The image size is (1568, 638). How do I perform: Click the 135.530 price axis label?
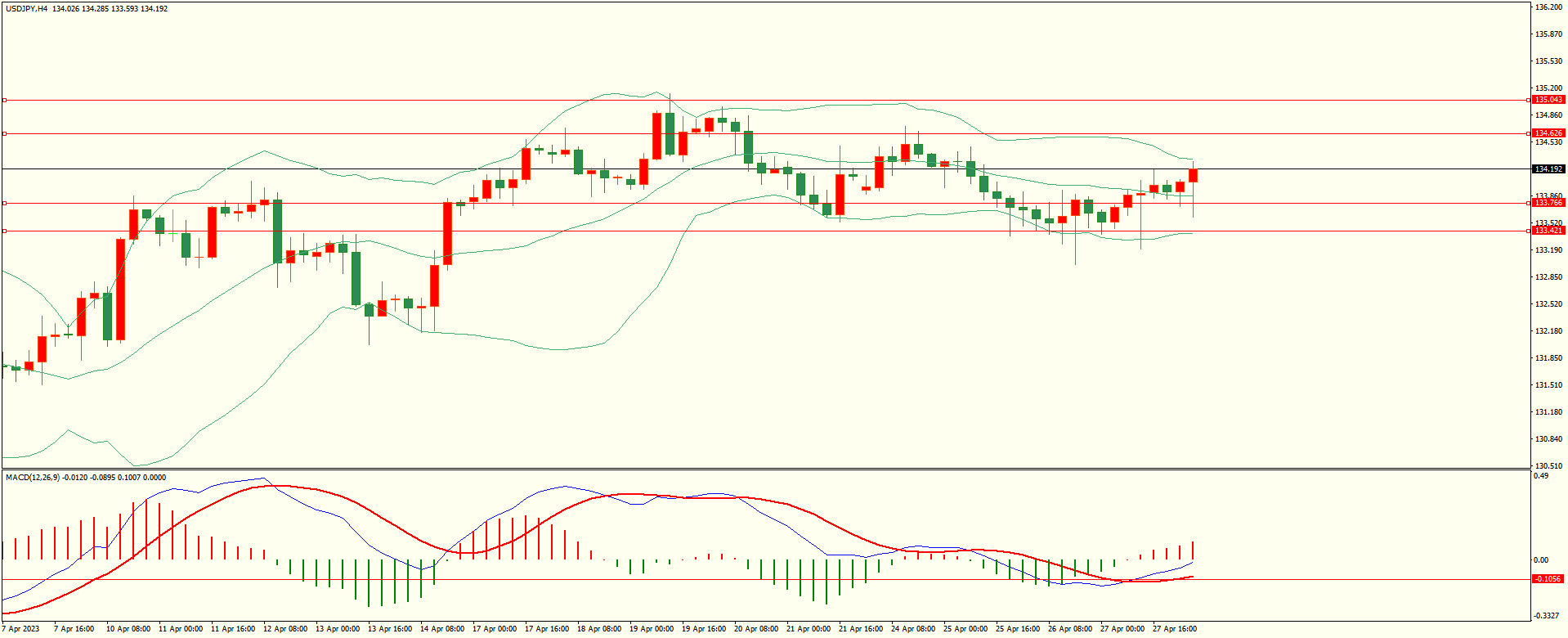tap(1548, 61)
